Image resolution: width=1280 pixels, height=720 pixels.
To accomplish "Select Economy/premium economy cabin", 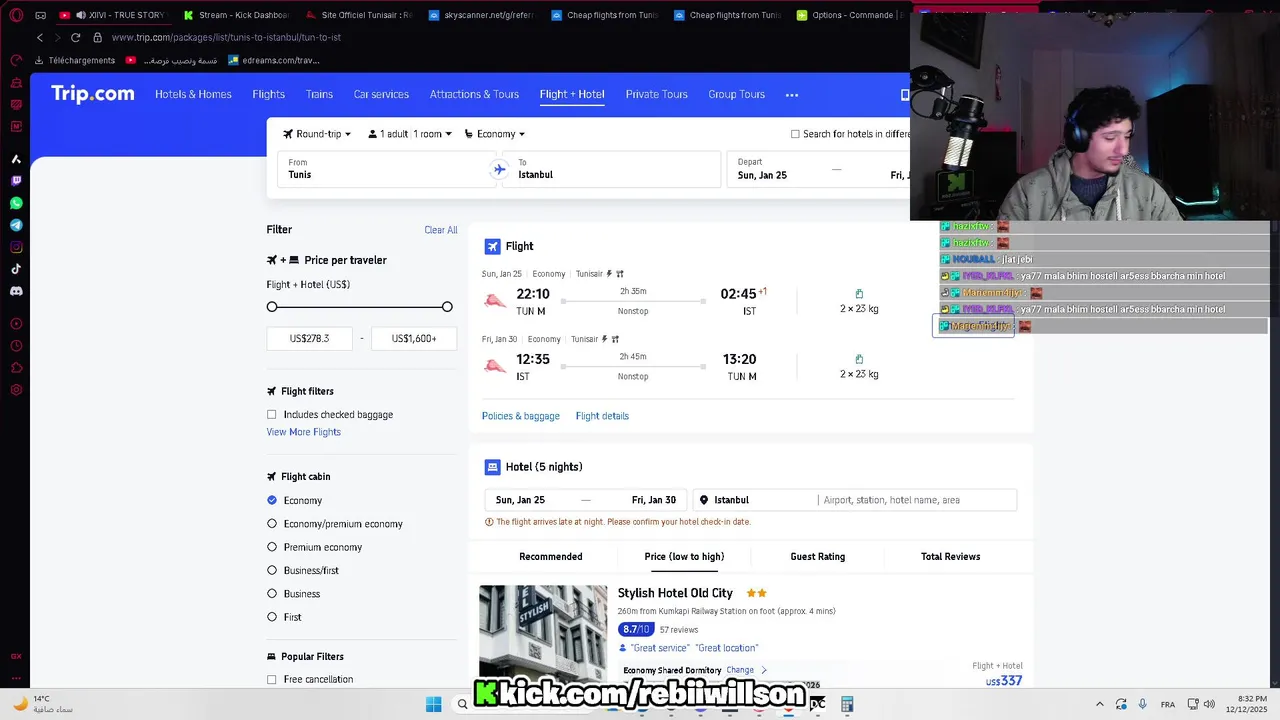I will coord(272,524).
